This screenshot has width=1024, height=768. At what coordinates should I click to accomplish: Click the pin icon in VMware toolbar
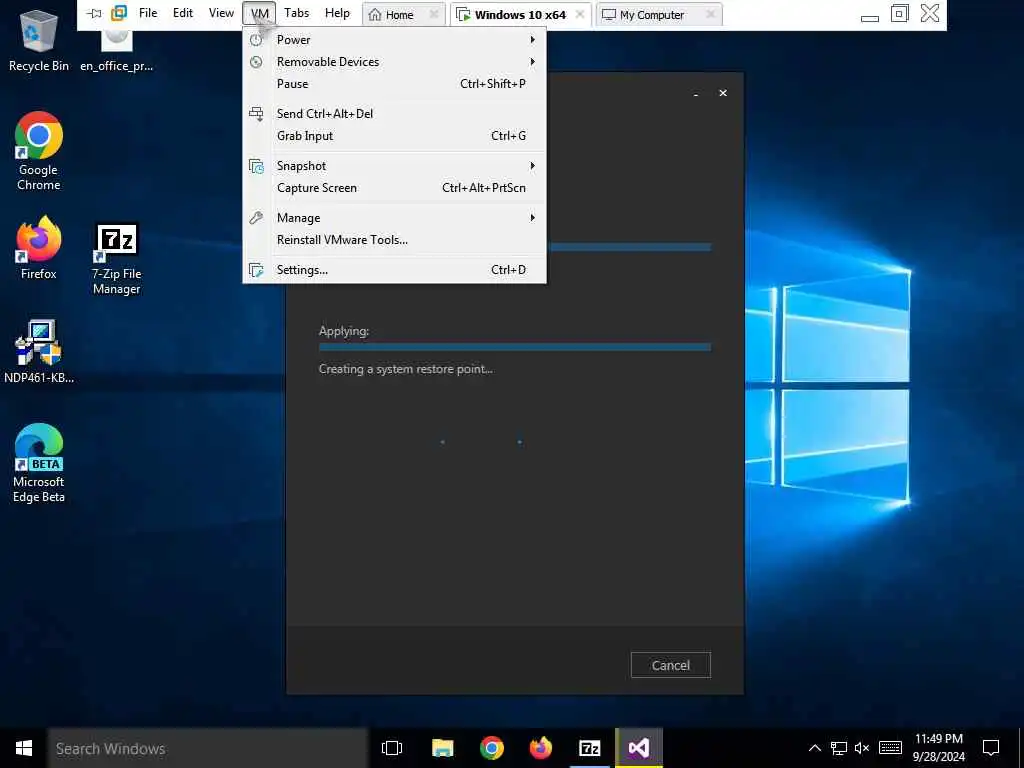pyautogui.click(x=94, y=13)
